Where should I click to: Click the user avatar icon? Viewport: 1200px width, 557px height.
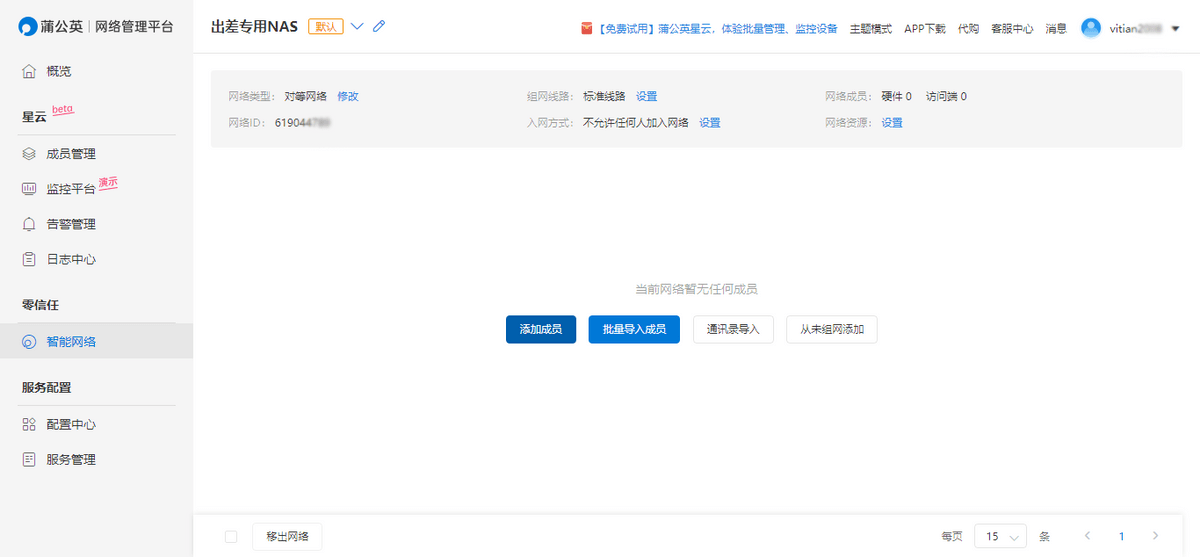[x=1091, y=28]
